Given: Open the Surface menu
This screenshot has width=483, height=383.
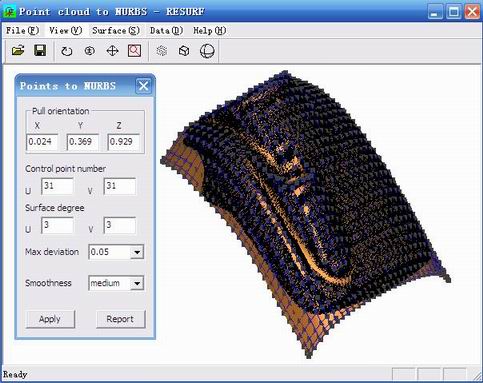Looking at the screenshot, I should pos(116,31).
